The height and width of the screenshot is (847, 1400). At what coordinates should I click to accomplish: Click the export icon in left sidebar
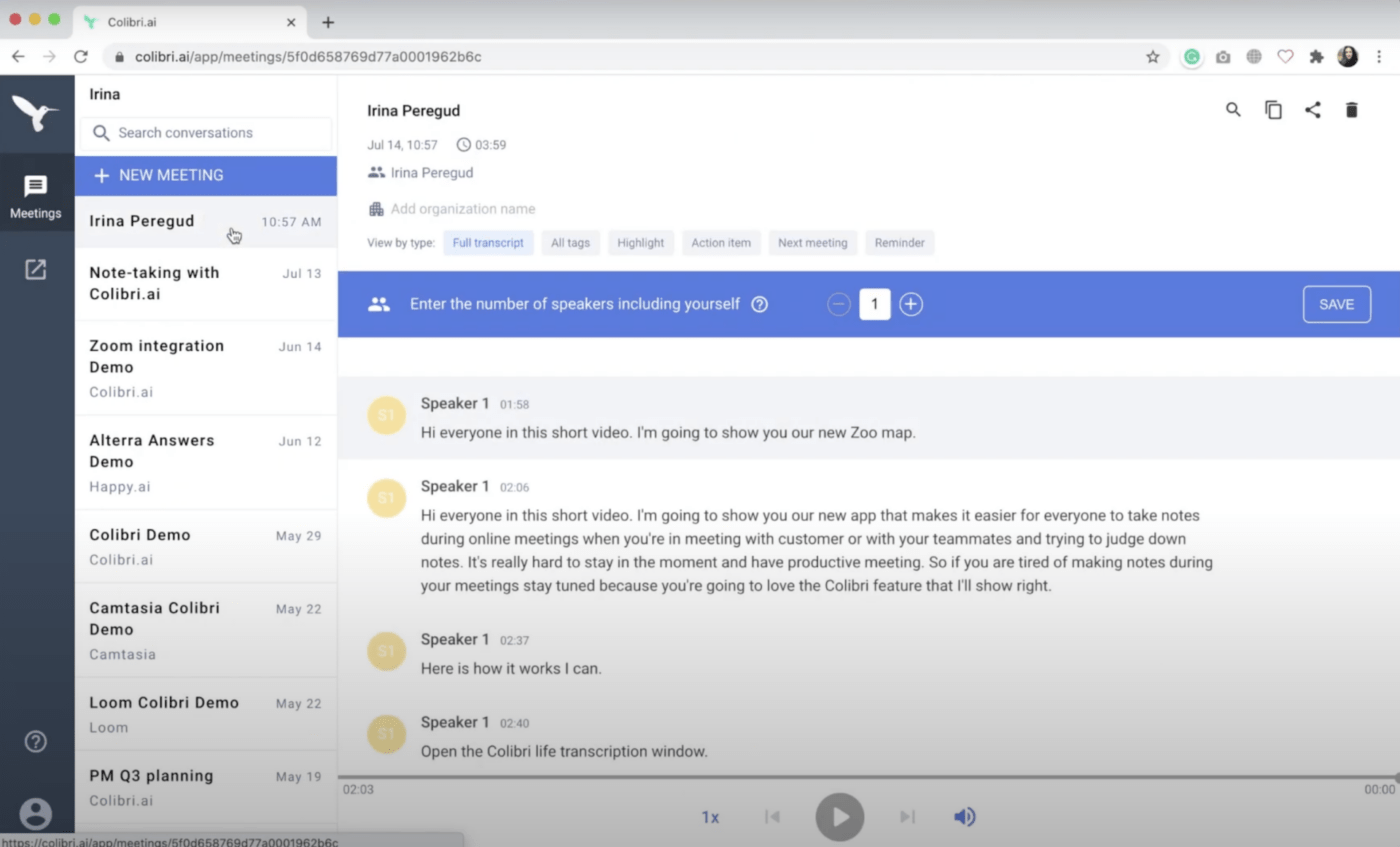(36, 269)
